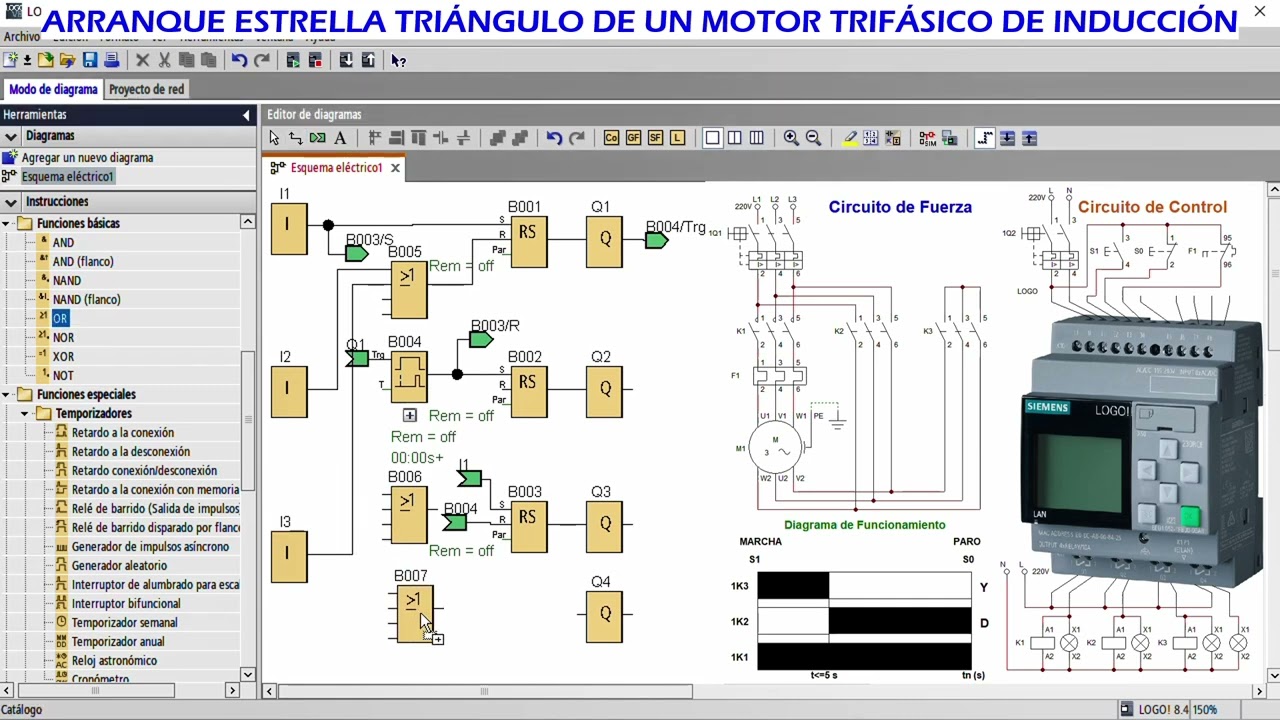The height and width of the screenshot is (720, 1280).
Task: Select the text label tool A
Action: pos(340,138)
